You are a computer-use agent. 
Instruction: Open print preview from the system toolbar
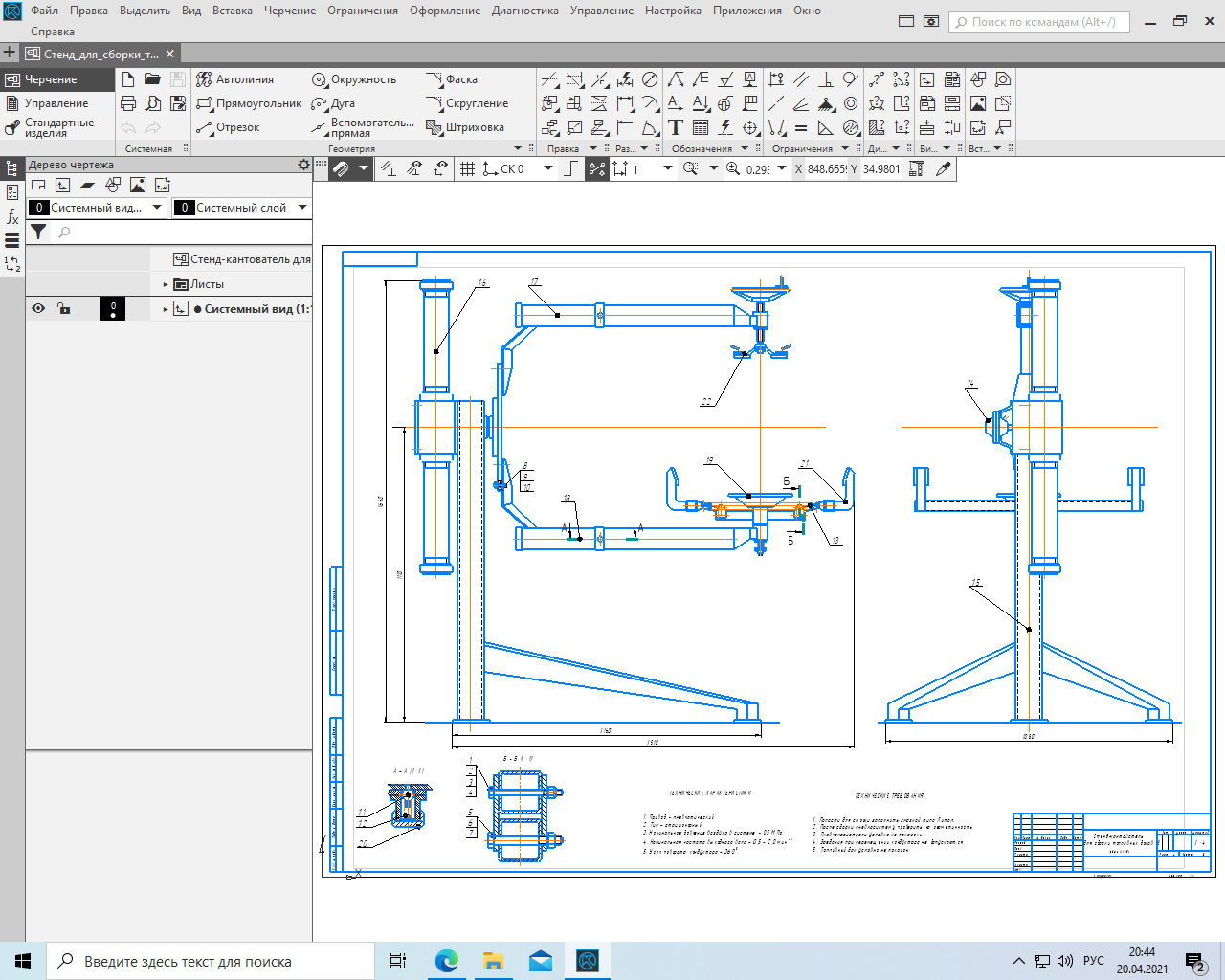[x=153, y=103]
